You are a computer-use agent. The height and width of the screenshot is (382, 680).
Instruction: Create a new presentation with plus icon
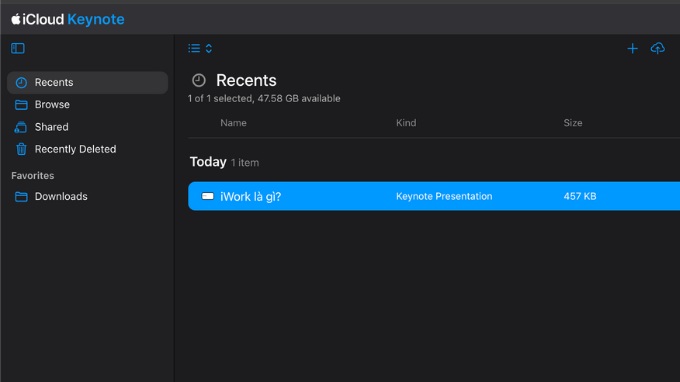(632, 48)
